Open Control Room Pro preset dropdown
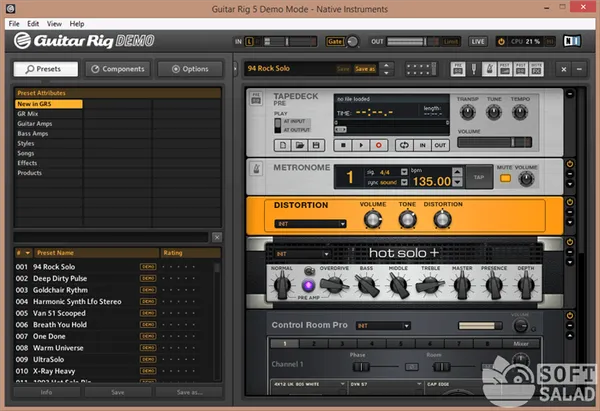Viewport: 600px width, 411px height. pyautogui.click(x=383, y=326)
